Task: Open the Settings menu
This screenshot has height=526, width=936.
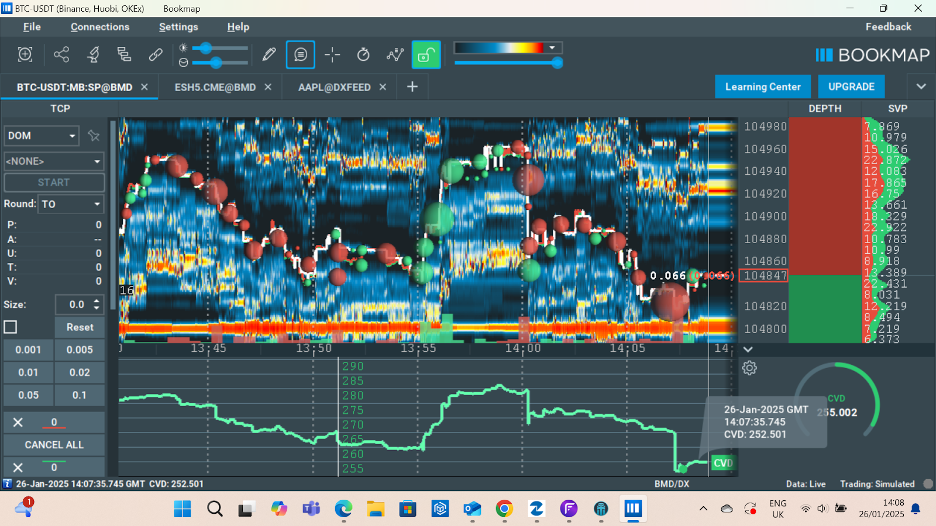Action: pyautogui.click(x=178, y=27)
